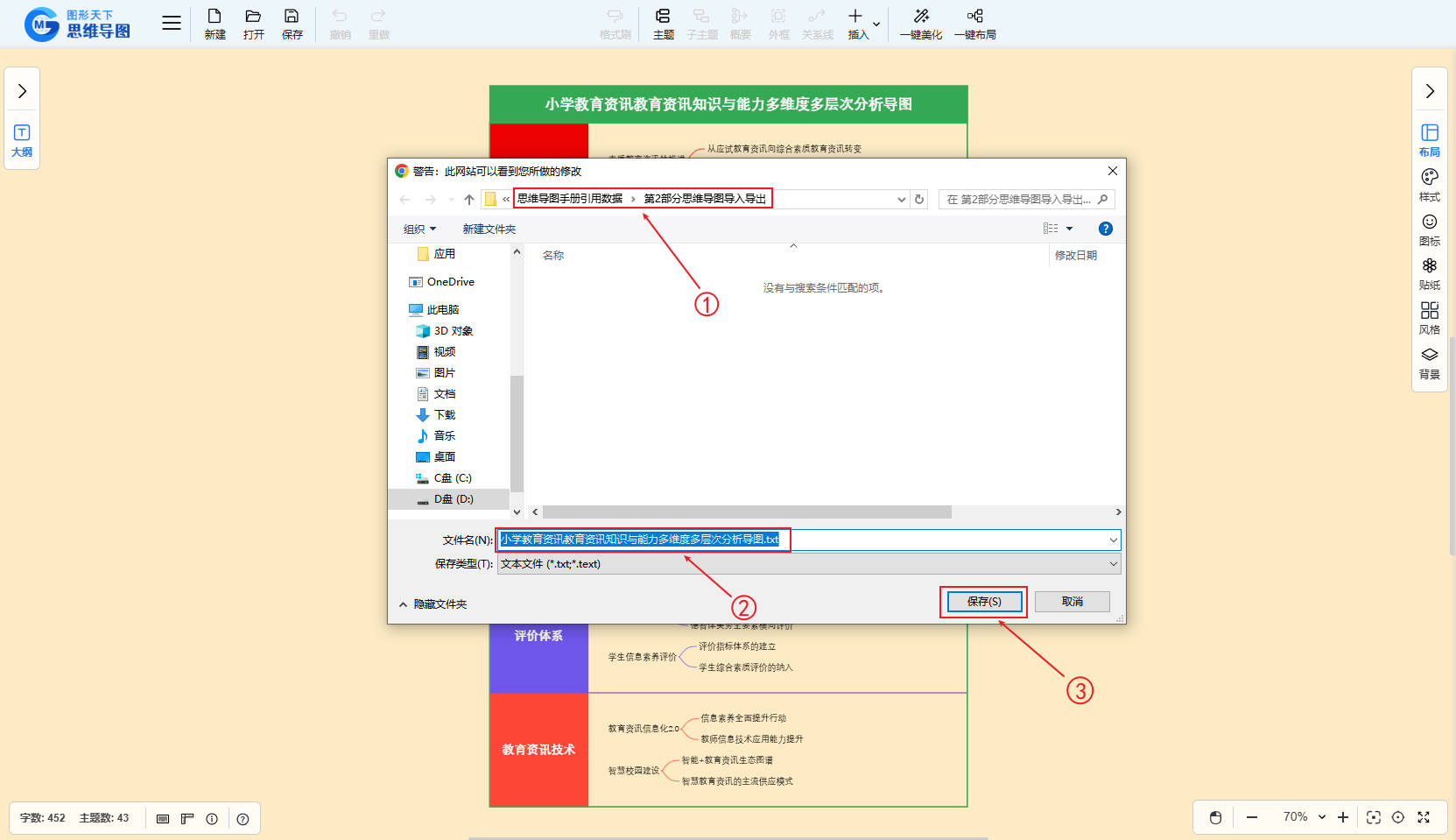Open the Organize menu in dialog
This screenshot has width=1456, height=840.
click(x=419, y=229)
